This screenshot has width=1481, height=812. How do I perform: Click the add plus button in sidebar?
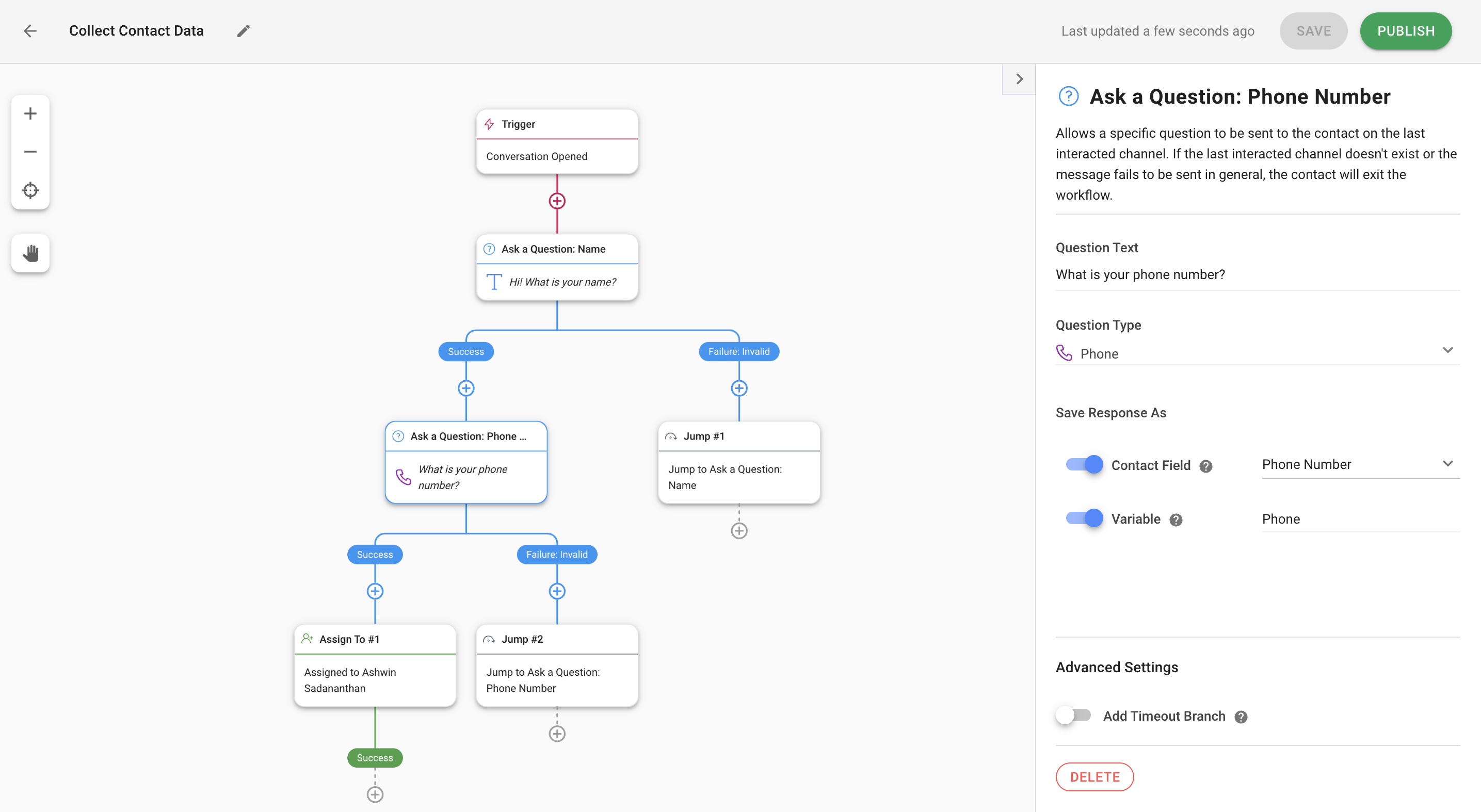click(30, 113)
